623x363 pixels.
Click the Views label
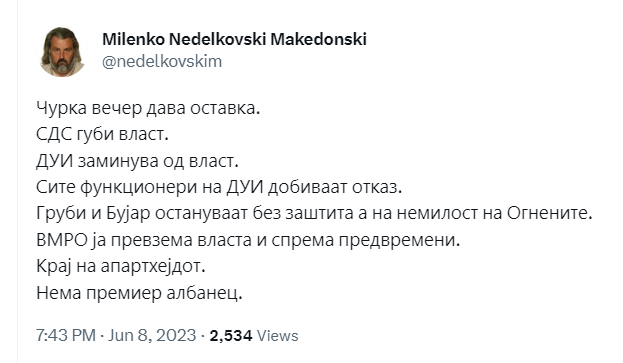278,336
